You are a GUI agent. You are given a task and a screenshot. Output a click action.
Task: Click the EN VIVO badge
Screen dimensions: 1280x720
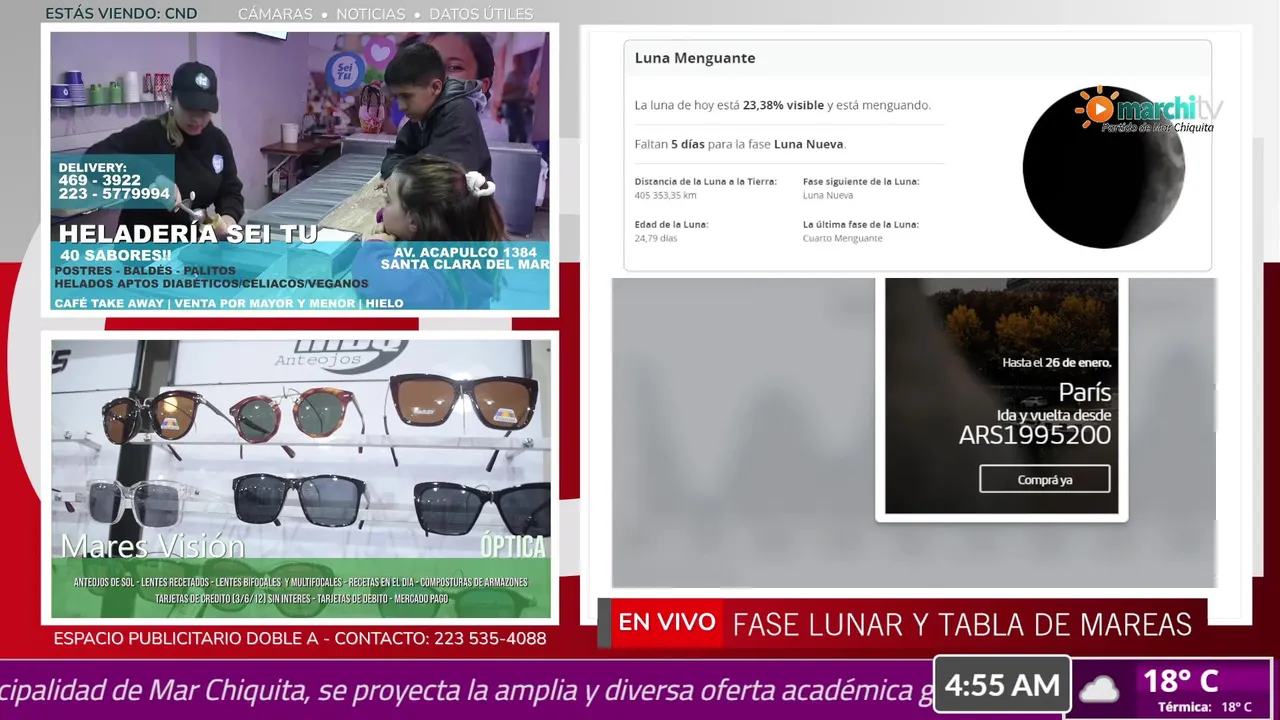[x=667, y=623]
